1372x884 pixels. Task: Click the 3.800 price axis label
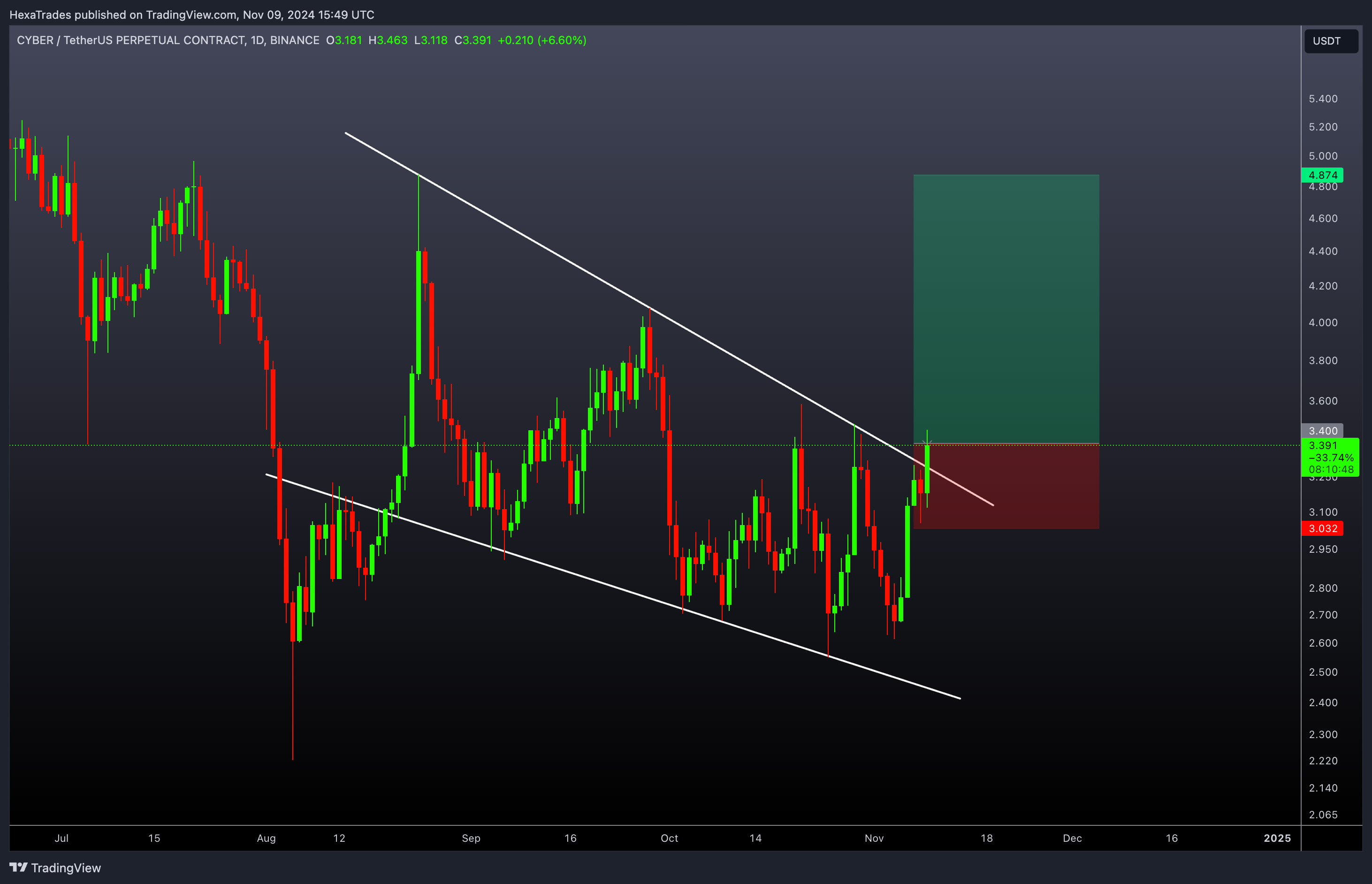coord(1323,360)
